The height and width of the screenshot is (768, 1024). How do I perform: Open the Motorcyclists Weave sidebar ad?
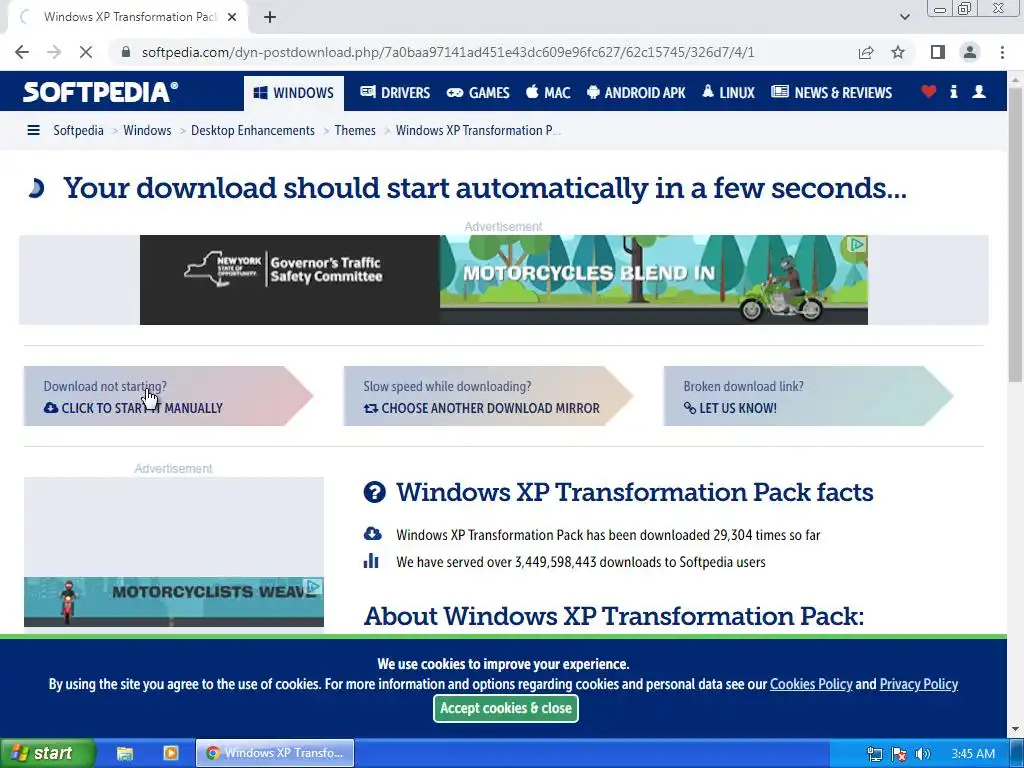tap(174, 601)
